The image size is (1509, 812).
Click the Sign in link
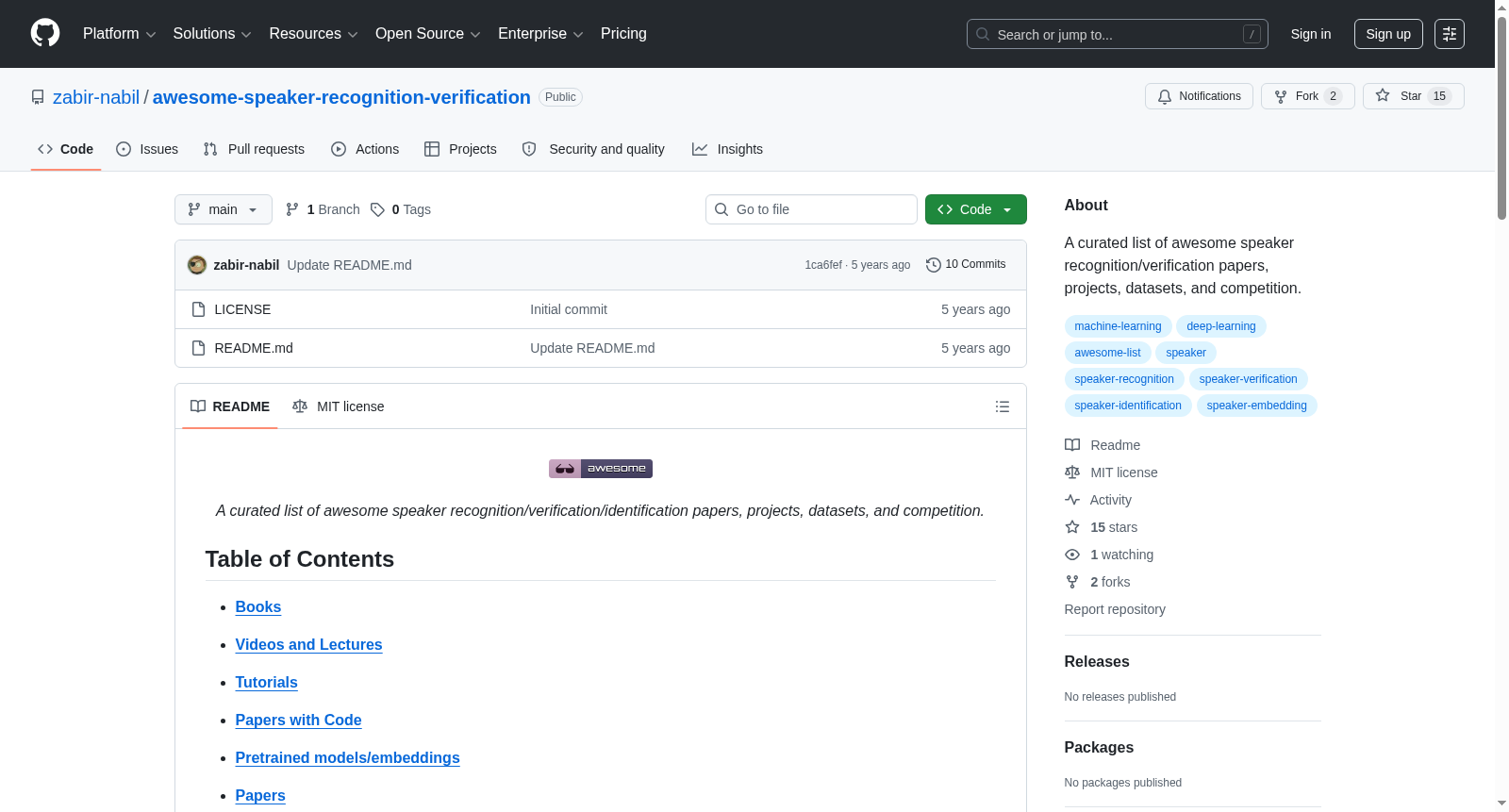tap(1311, 34)
